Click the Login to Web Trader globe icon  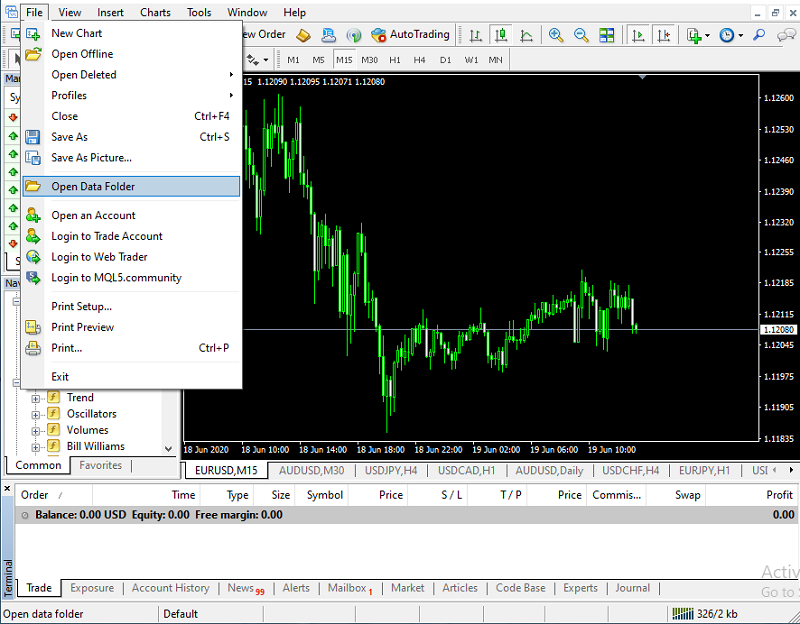[x=33, y=257]
